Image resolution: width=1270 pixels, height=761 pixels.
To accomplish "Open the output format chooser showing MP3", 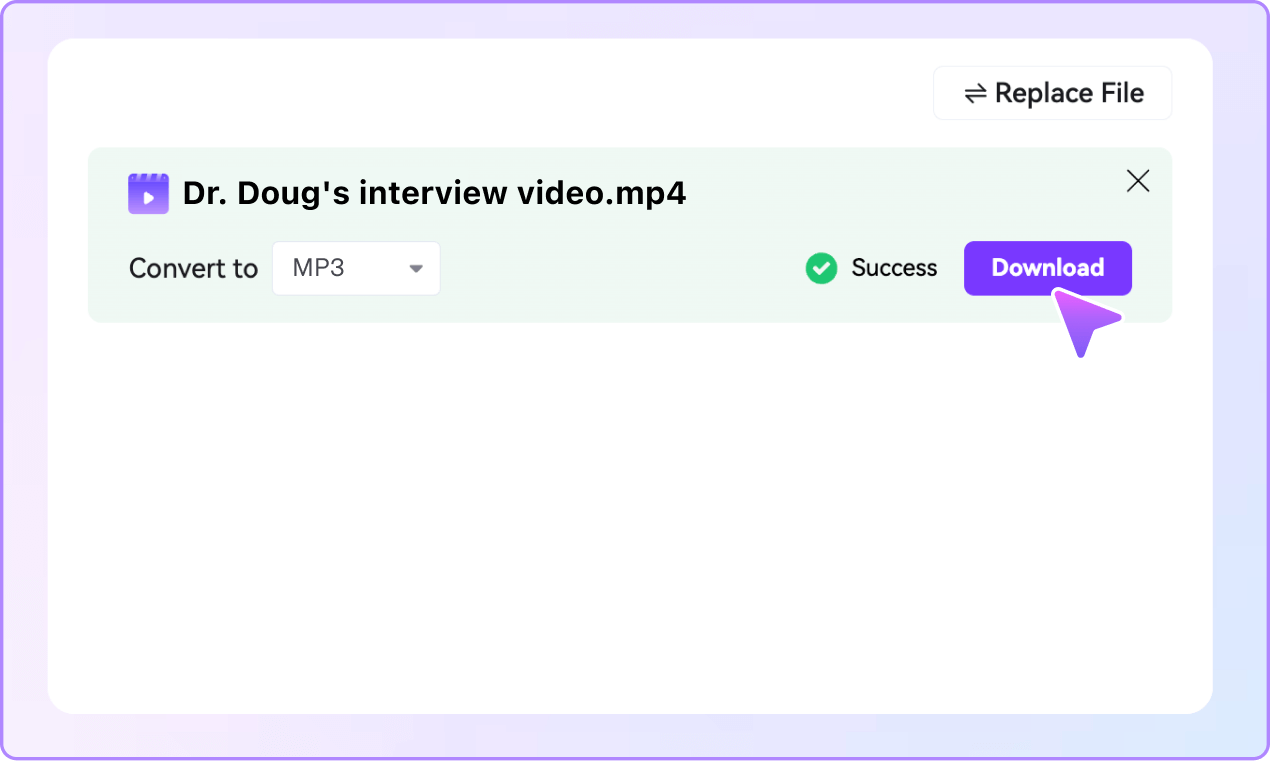I will 356,268.
